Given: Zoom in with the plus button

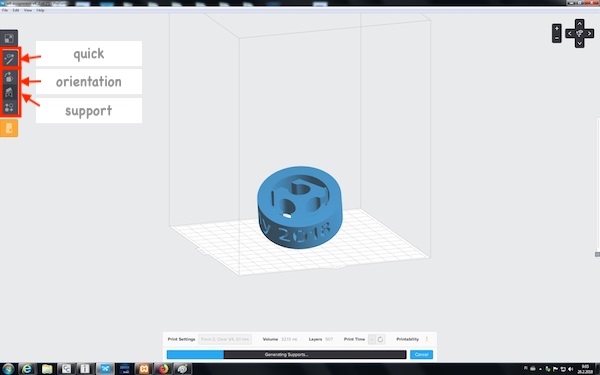Looking at the screenshot, I should click(556, 29).
